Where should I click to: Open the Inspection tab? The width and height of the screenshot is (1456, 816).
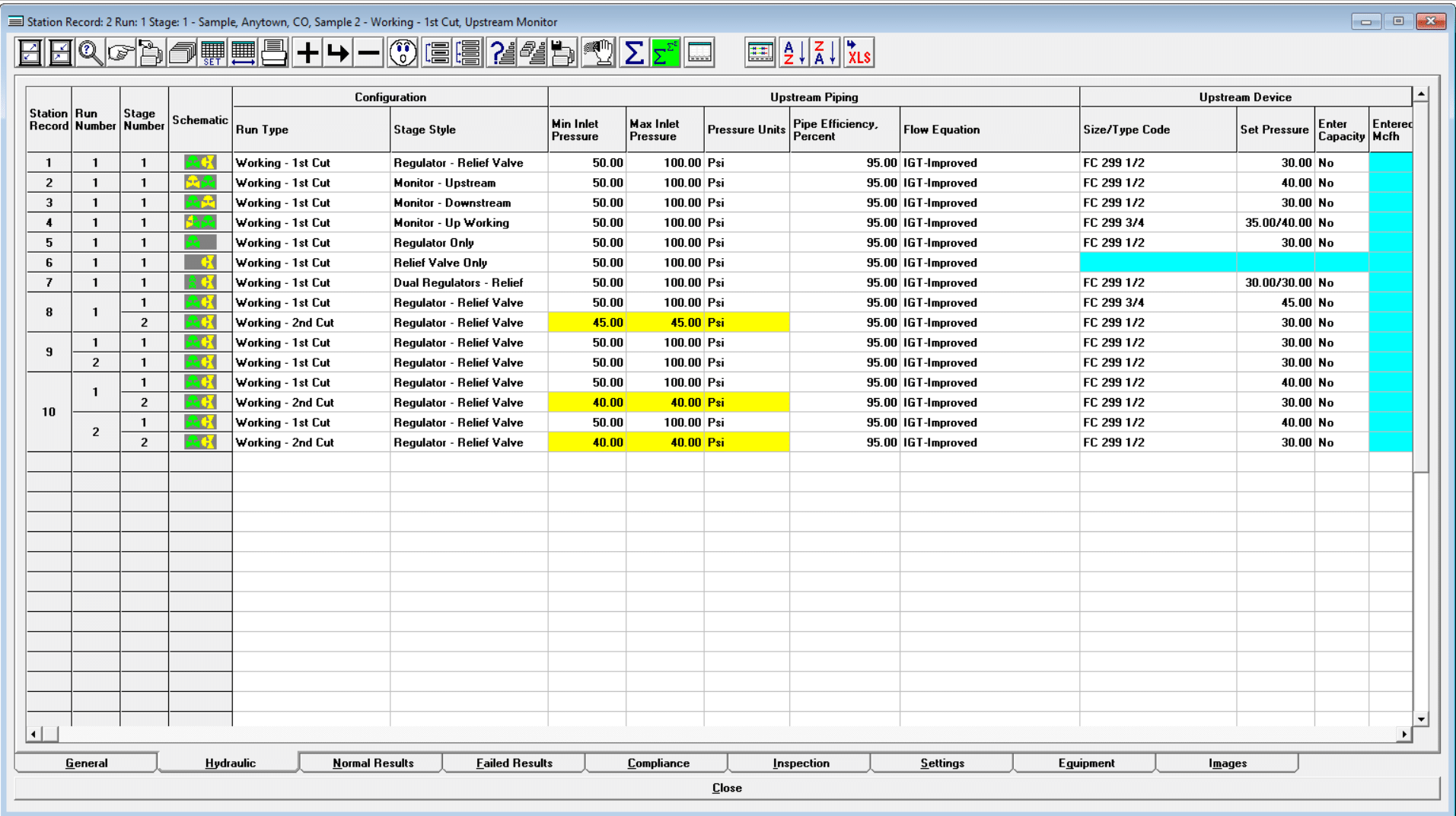pyautogui.click(x=801, y=763)
